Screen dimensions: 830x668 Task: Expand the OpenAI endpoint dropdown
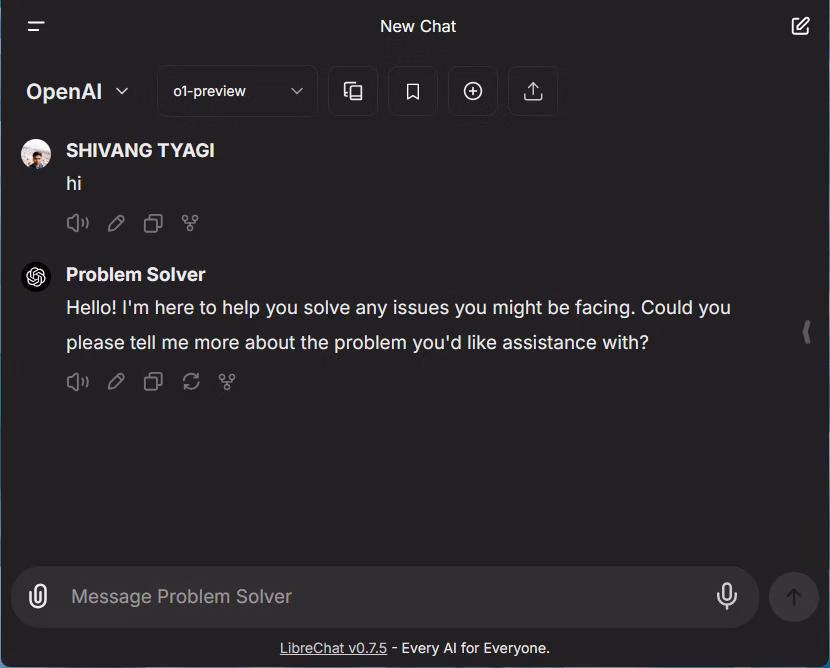point(77,92)
